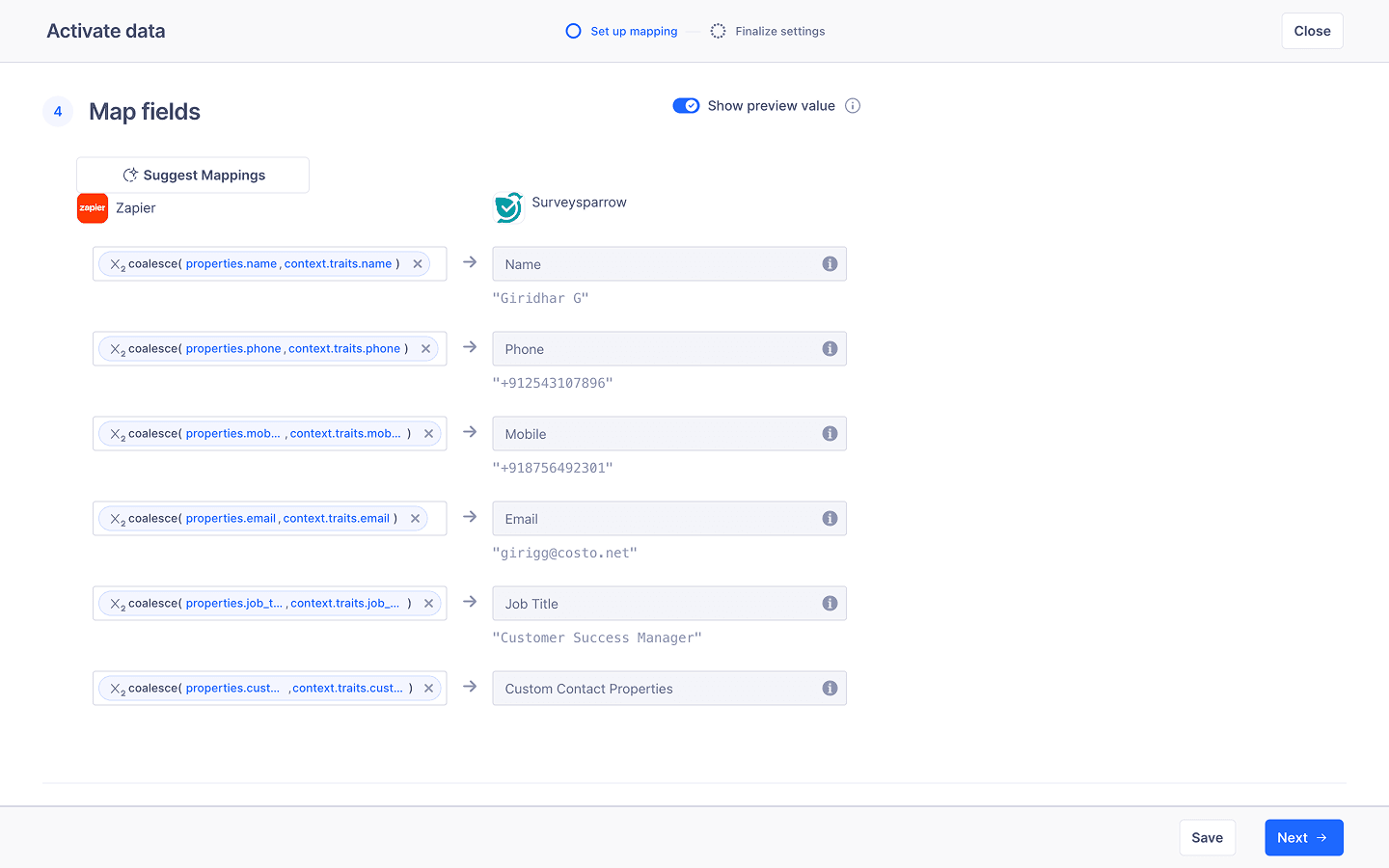Screen dimensions: 1389x868
Task: Remove the mobile coalesce mapping
Action: point(428,434)
